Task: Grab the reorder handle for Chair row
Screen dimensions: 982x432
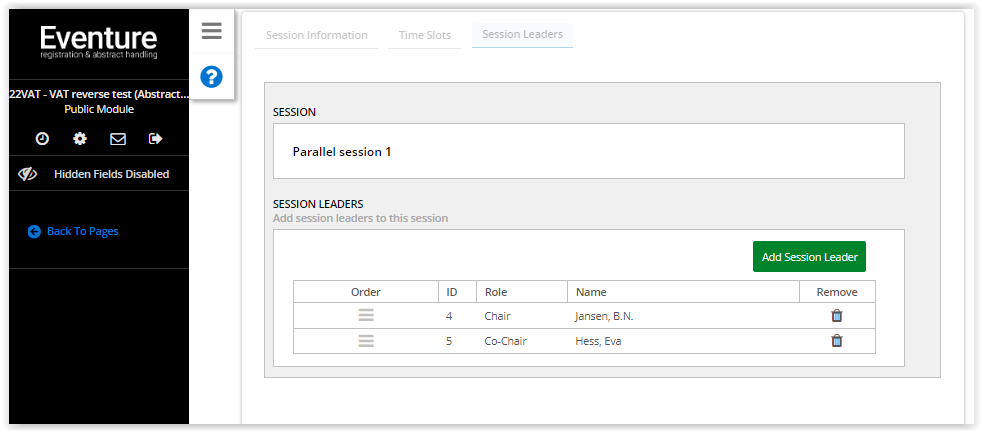Action: 366,316
